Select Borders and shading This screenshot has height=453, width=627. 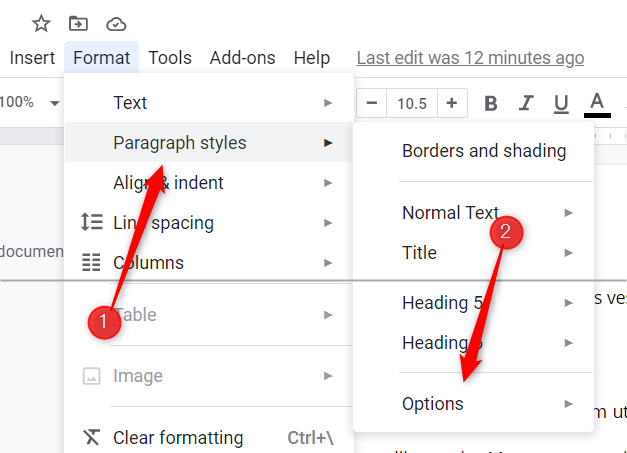pos(484,151)
